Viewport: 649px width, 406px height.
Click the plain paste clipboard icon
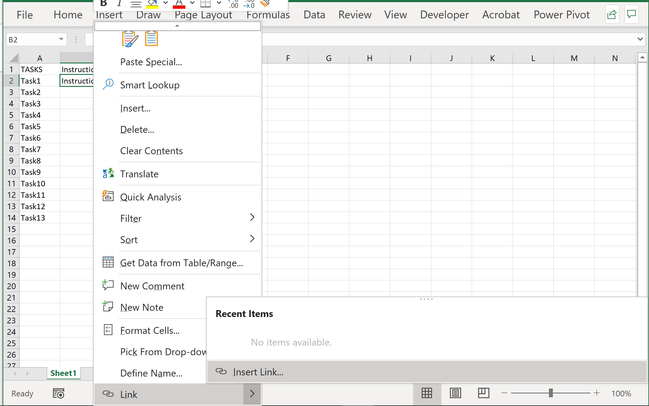pos(151,38)
